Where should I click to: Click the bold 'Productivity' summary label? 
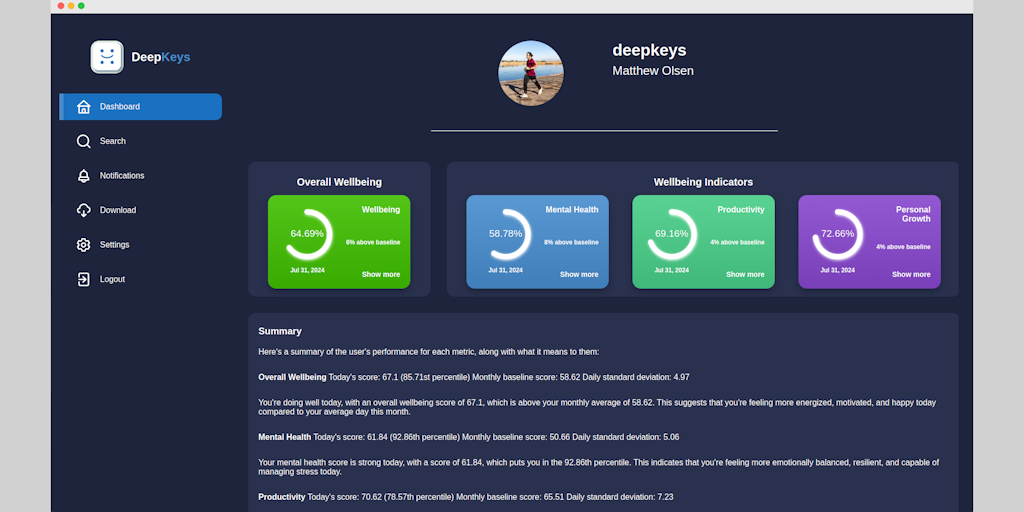[281, 497]
